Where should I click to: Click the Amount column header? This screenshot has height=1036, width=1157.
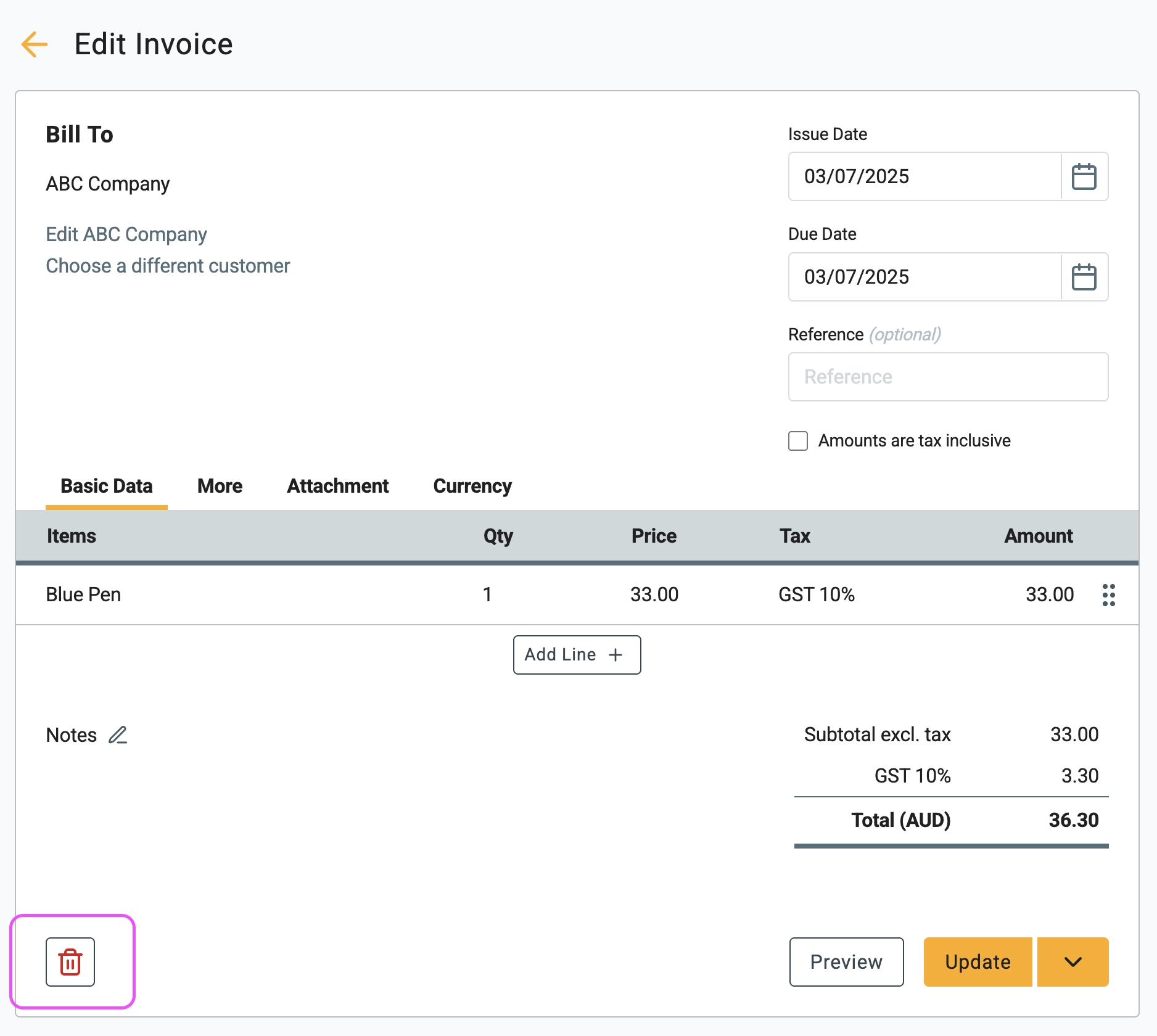[1039, 536]
